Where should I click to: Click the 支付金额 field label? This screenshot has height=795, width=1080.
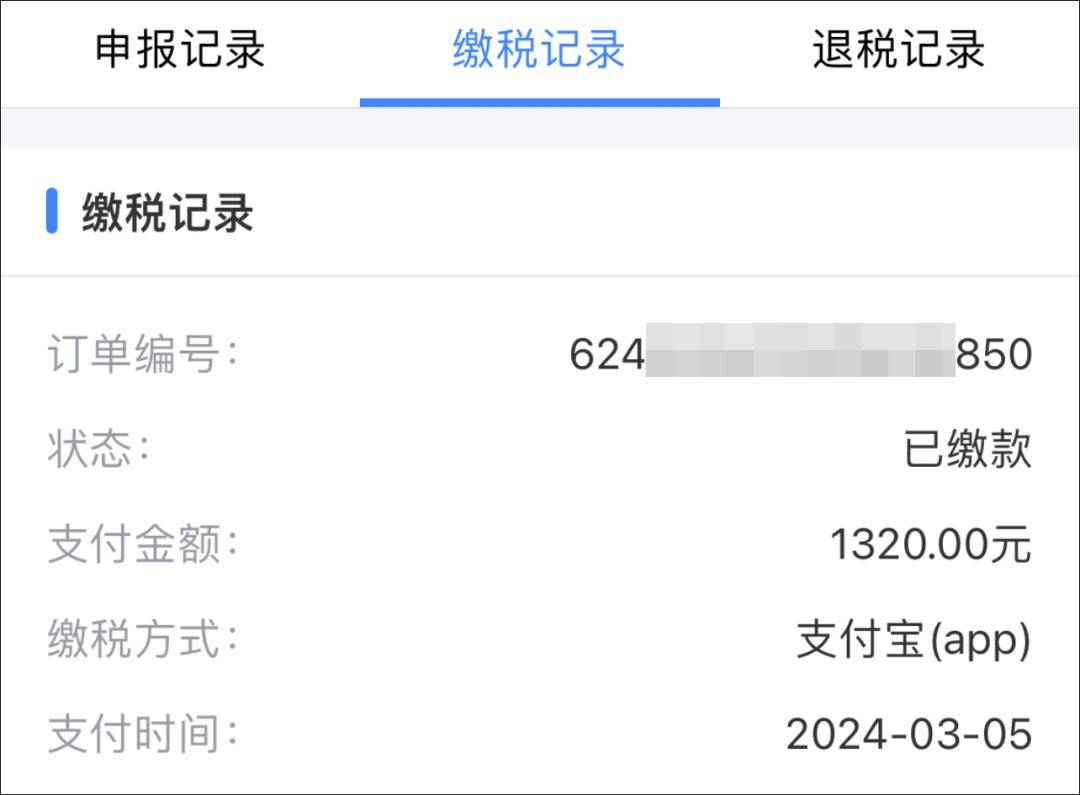(135, 543)
